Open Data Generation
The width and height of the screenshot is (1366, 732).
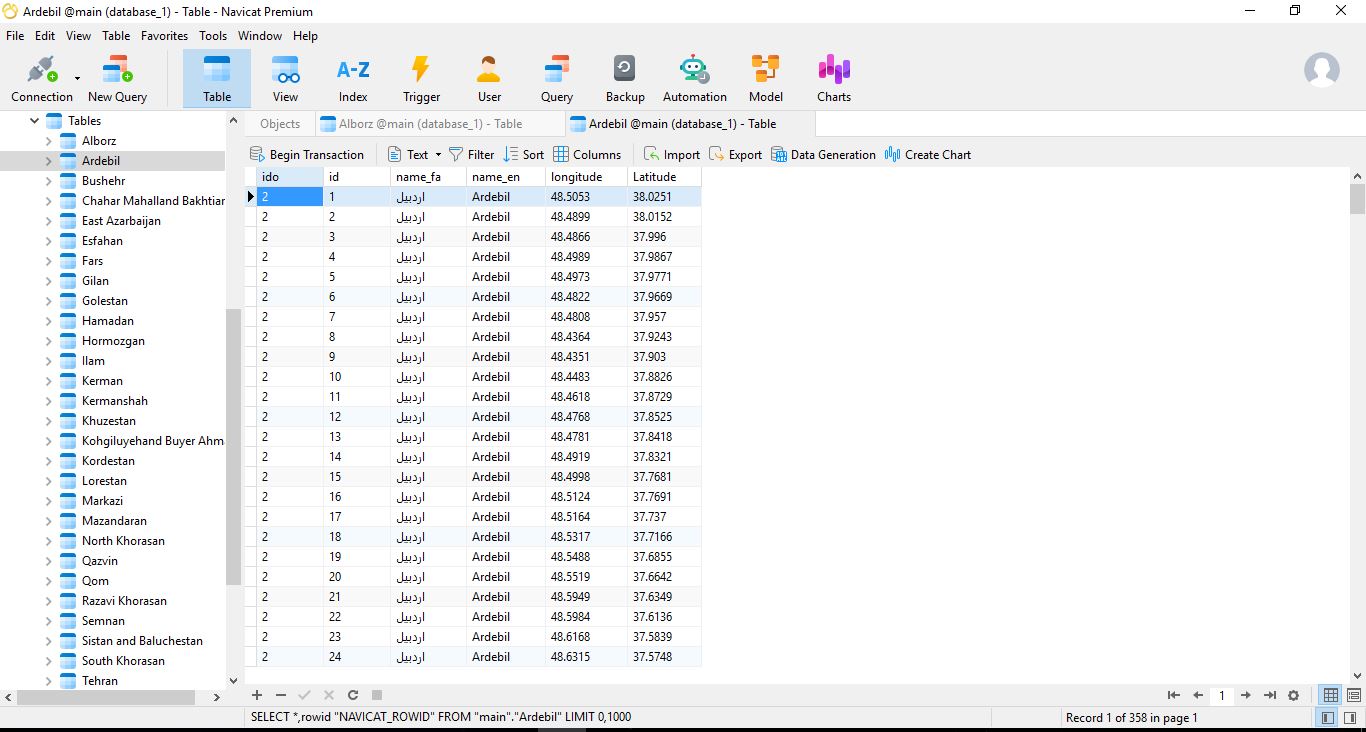[x=823, y=154]
